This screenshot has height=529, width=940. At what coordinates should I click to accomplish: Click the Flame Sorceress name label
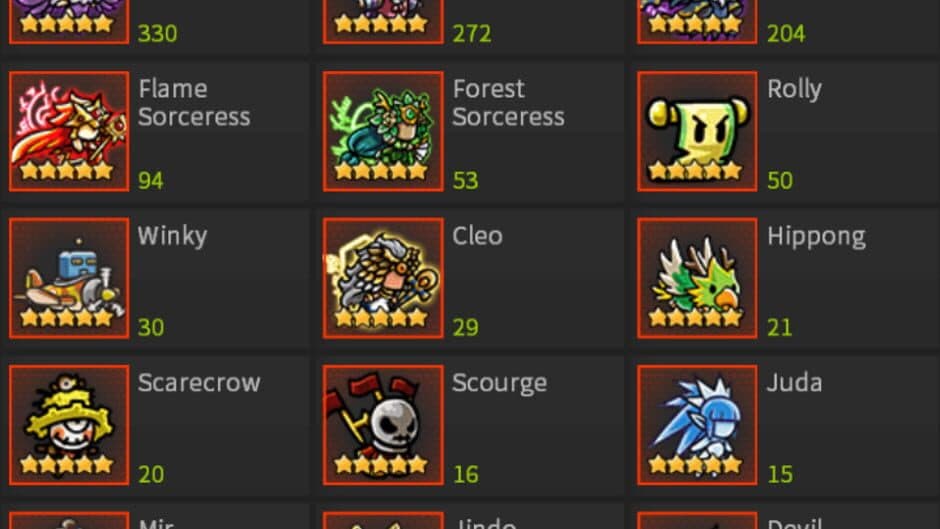[194, 103]
